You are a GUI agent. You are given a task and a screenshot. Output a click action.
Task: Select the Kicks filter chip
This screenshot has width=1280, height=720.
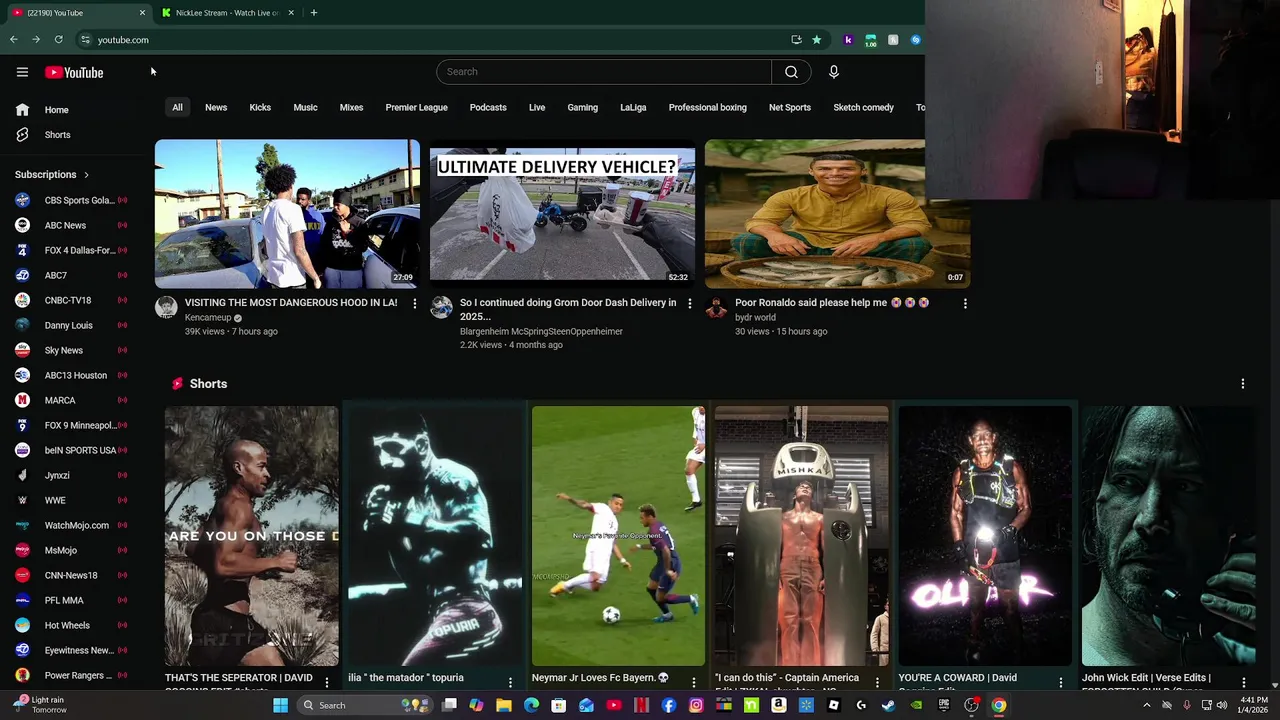[x=260, y=107]
